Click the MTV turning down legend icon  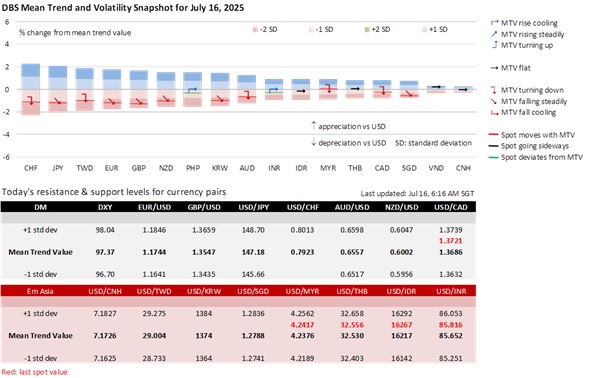click(493, 90)
